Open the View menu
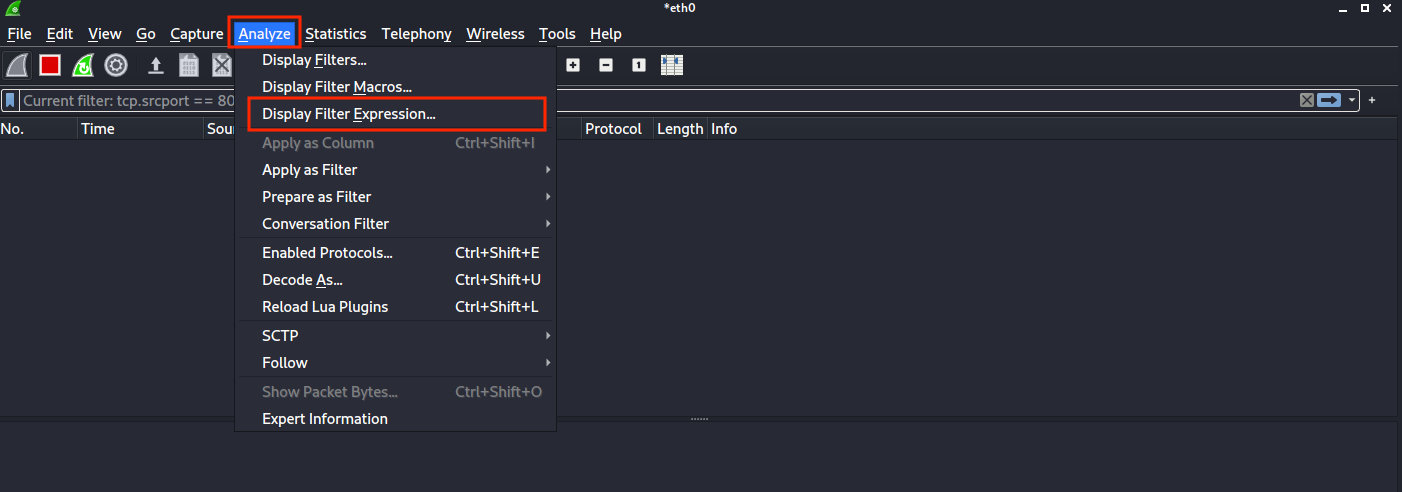The height and width of the screenshot is (492, 1402). pos(105,34)
